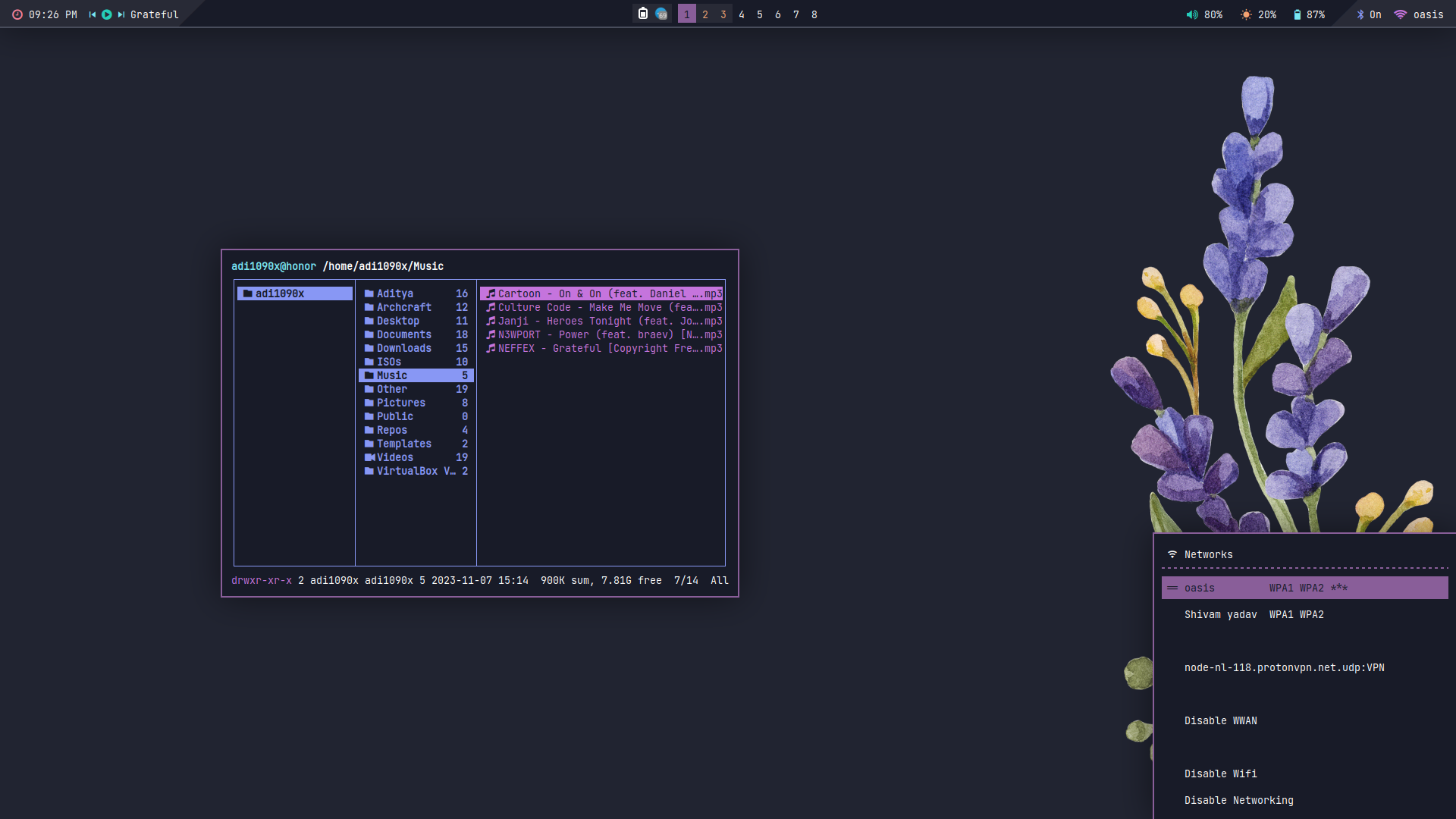Skip to next track via top bar icon
This screenshot has height=819, width=1456.
[121, 14]
